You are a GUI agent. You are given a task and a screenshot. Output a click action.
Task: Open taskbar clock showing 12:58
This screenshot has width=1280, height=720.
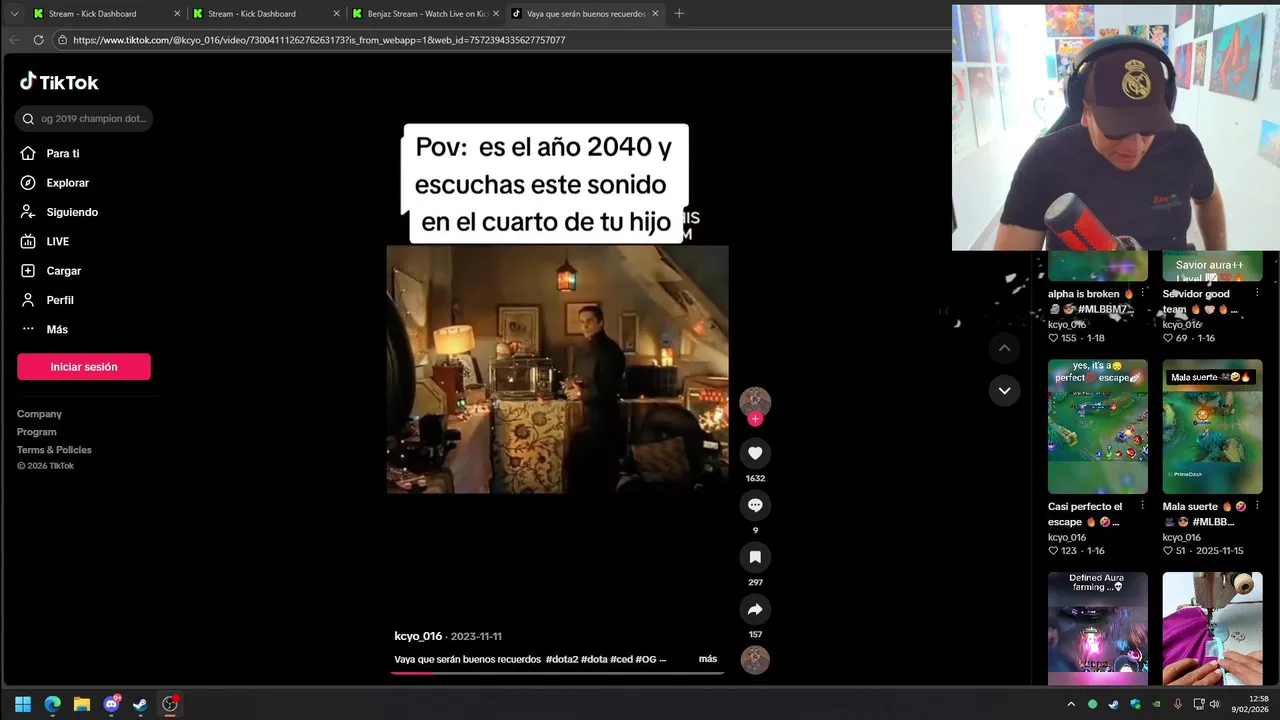(x=1250, y=704)
